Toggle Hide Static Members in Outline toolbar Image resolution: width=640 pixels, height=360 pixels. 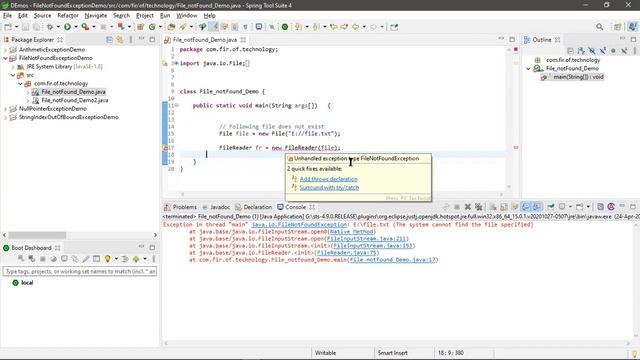click(602, 51)
